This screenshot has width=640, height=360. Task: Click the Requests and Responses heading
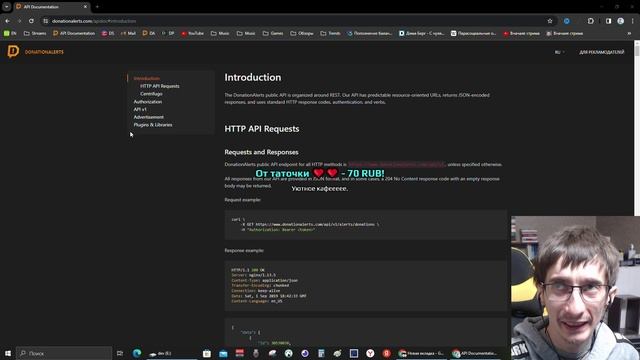(261, 152)
